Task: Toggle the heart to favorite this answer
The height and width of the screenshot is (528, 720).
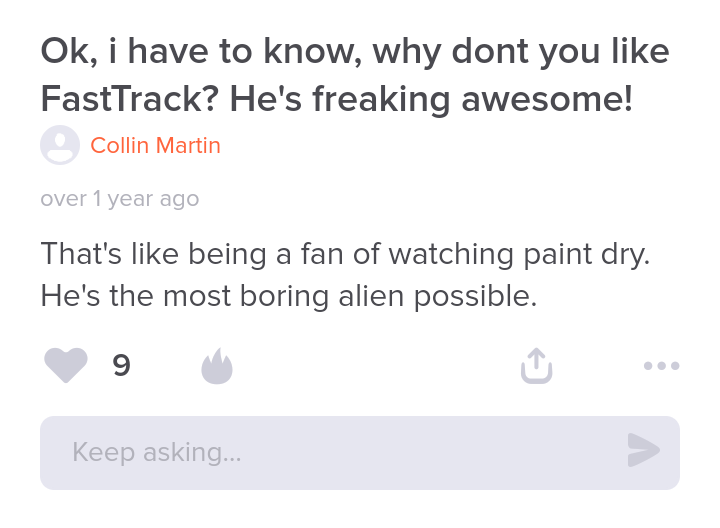Action: (x=66, y=366)
